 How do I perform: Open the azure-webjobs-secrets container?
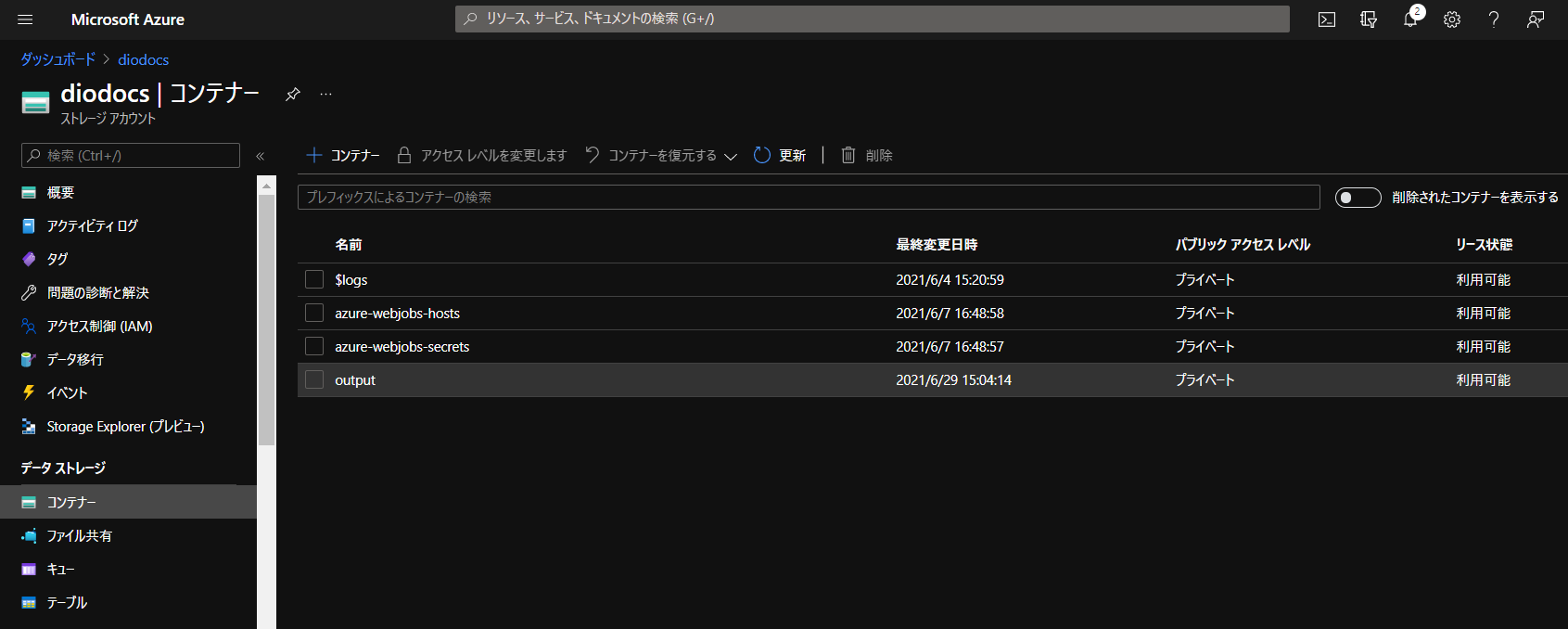point(402,347)
